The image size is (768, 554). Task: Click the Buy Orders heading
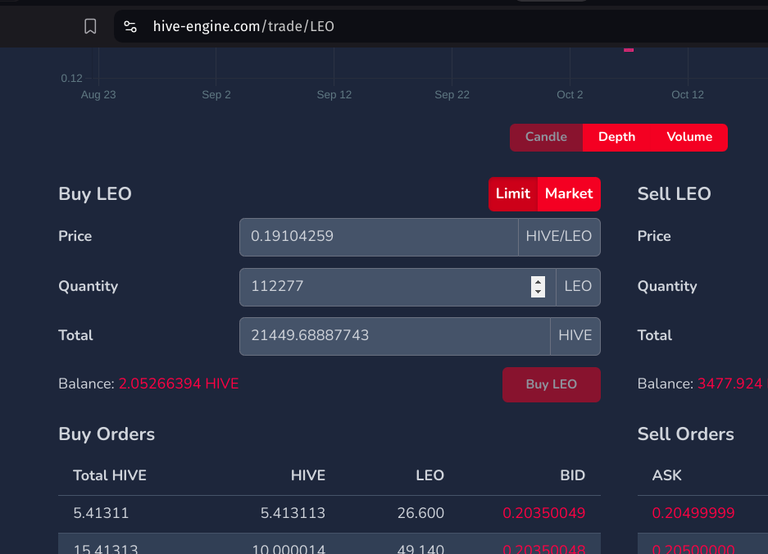[x=106, y=434]
